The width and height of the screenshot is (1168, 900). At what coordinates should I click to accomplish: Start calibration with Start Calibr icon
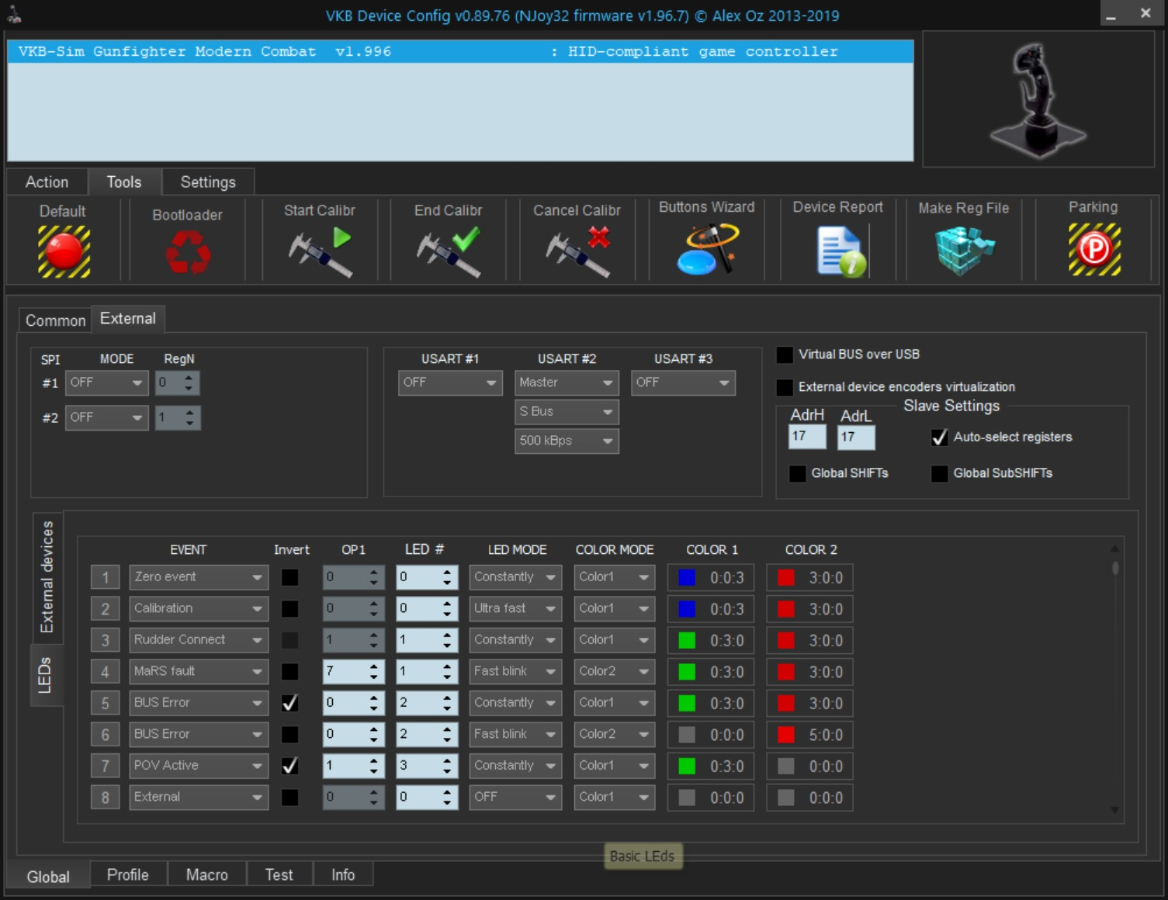[320, 252]
